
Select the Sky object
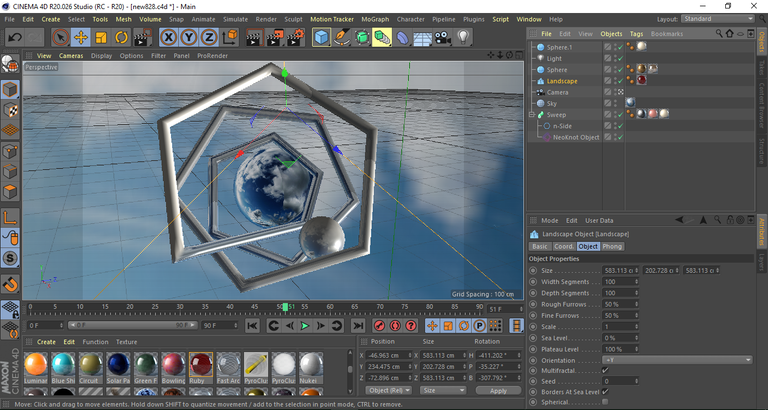pyautogui.click(x=552, y=104)
